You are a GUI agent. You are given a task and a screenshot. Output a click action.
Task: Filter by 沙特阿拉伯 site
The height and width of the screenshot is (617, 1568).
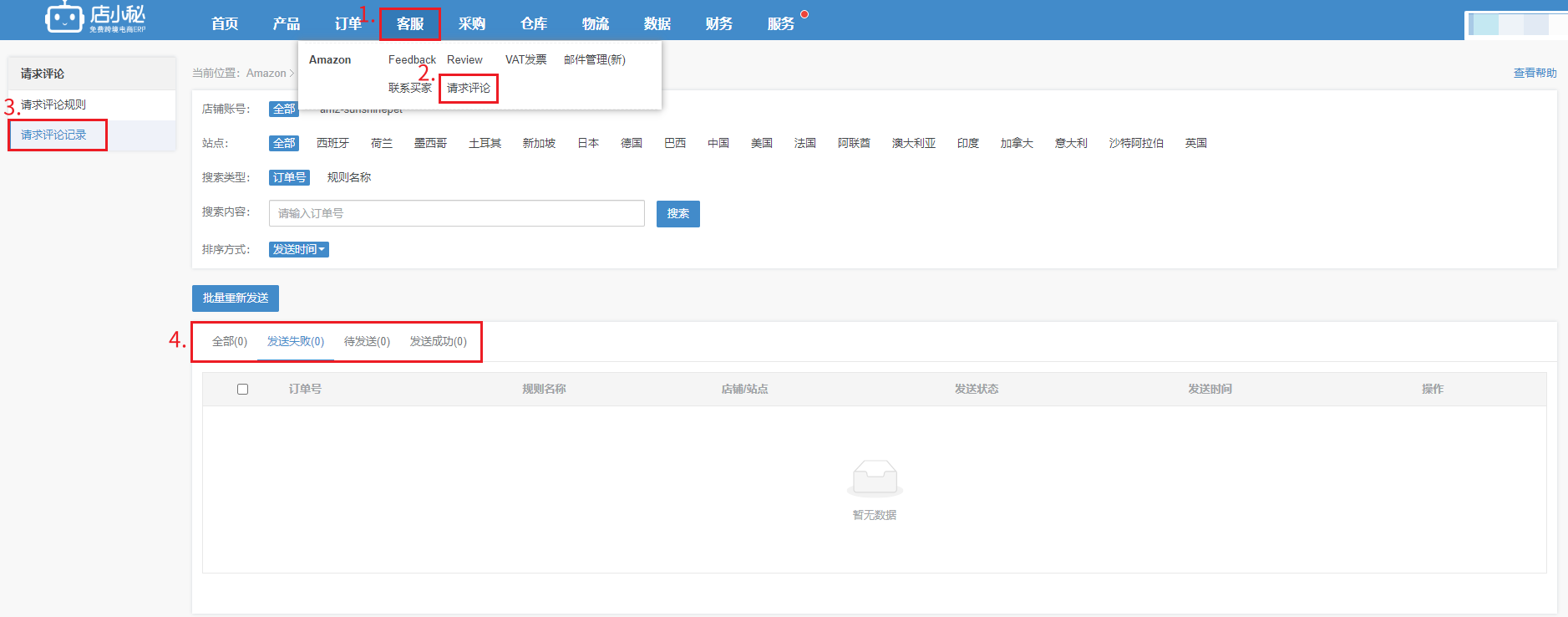point(1136,143)
